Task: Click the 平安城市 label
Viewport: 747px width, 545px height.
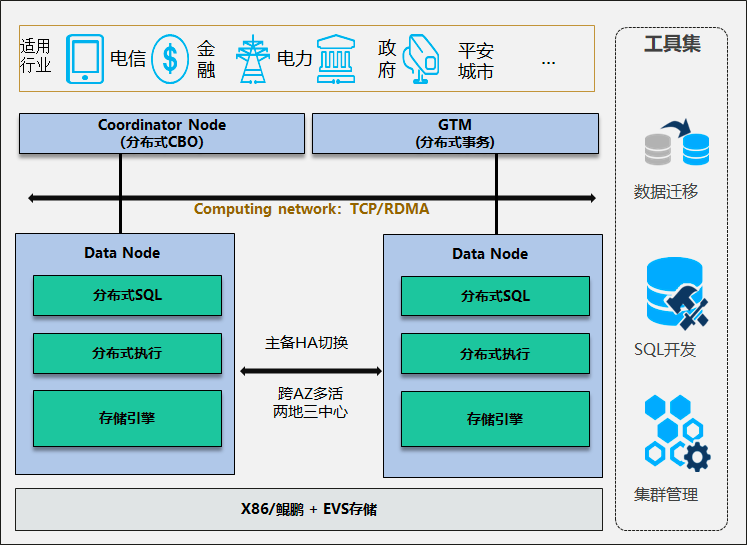Action: 475,61
